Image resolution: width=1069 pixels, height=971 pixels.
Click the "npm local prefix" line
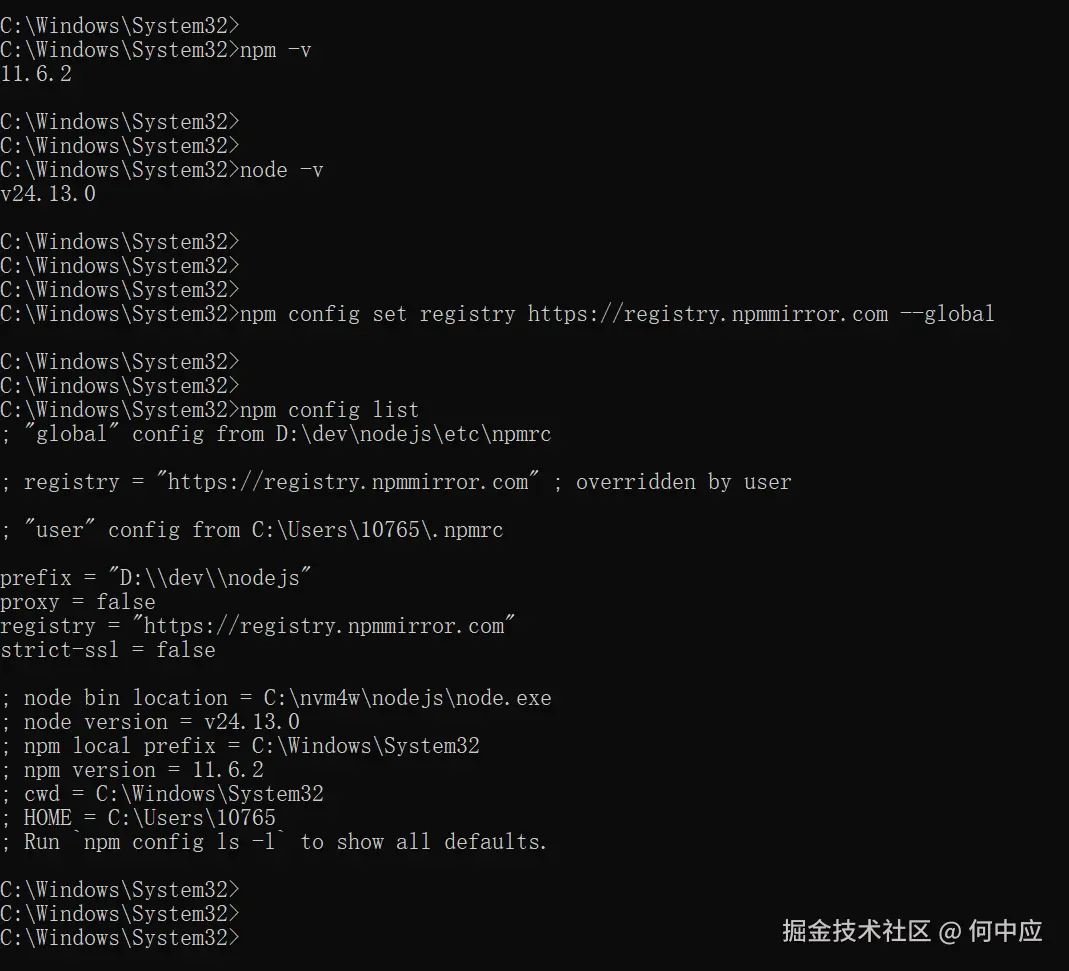(251, 746)
